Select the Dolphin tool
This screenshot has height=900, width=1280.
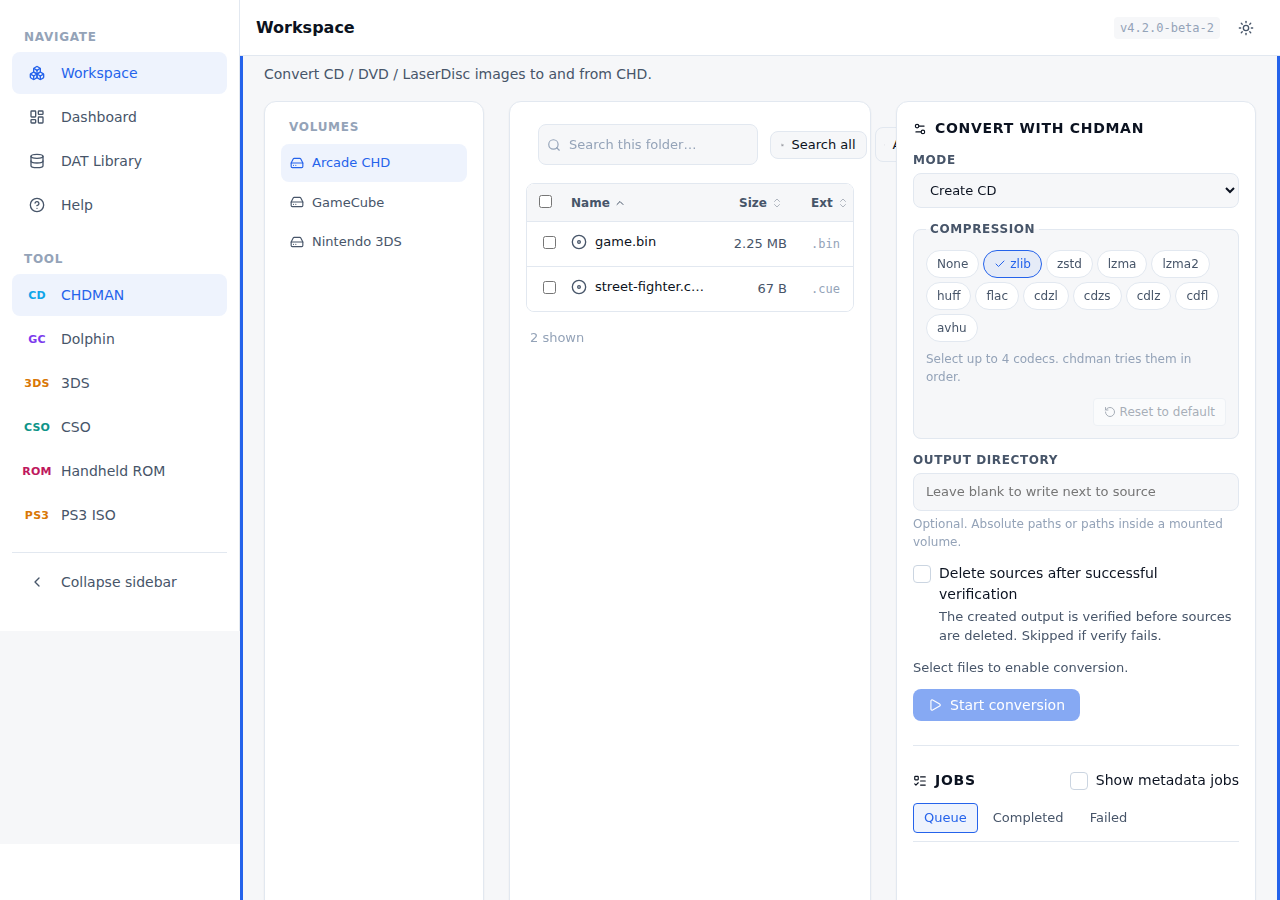(119, 339)
